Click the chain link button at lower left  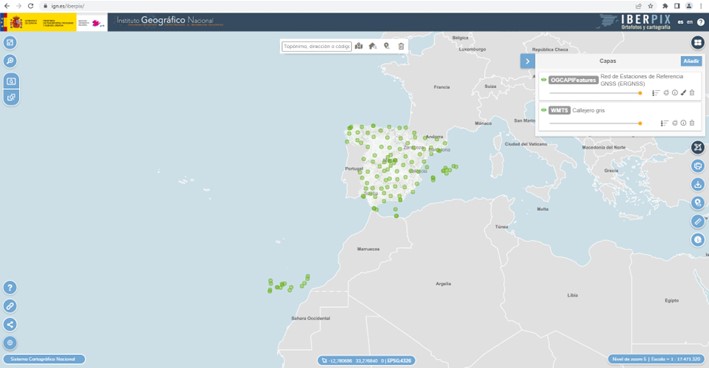click(10, 306)
